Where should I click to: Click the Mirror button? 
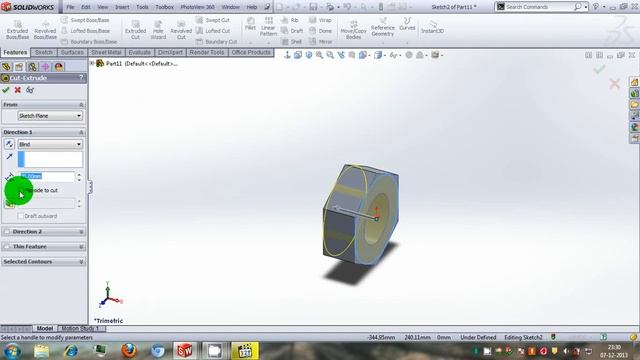tap(320, 42)
